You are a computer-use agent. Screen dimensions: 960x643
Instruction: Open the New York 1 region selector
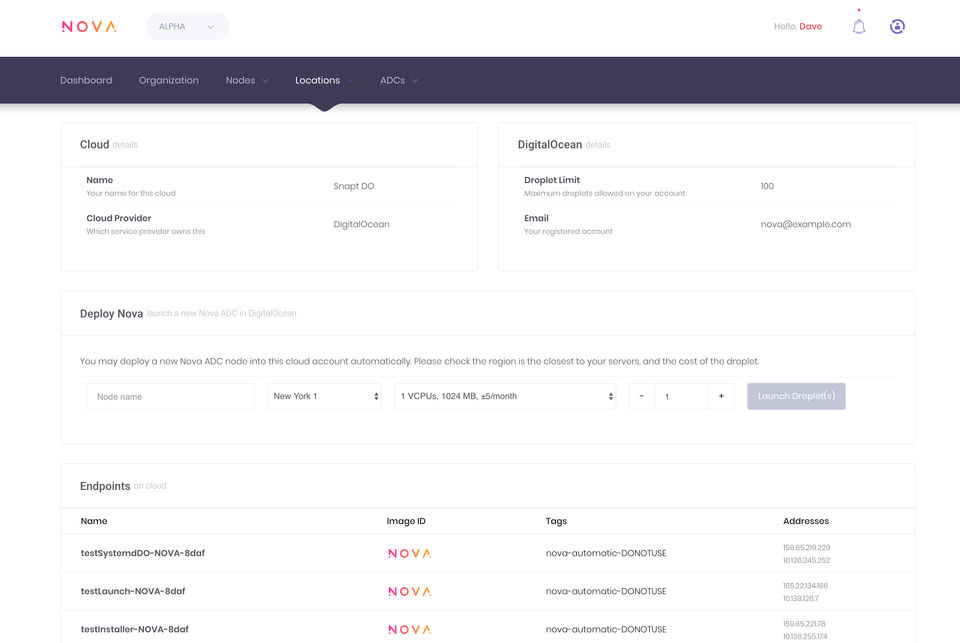(x=324, y=396)
